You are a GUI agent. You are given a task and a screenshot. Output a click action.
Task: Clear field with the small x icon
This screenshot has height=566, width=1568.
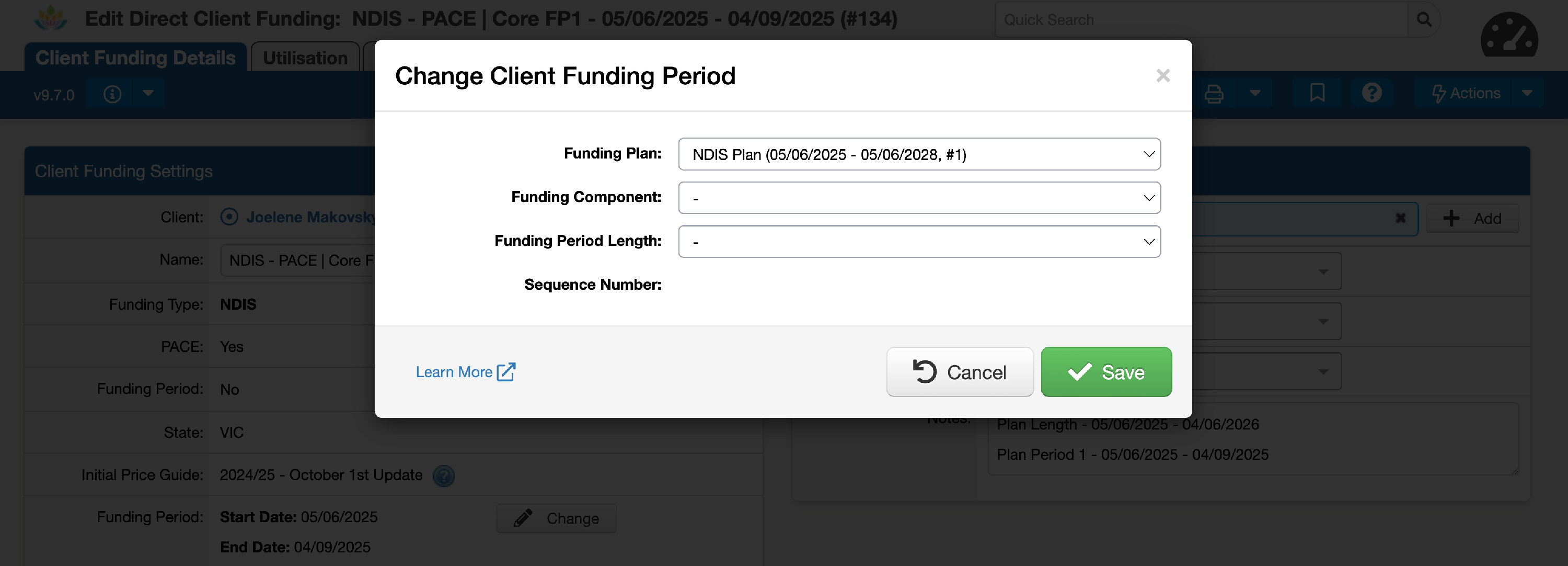point(1400,218)
